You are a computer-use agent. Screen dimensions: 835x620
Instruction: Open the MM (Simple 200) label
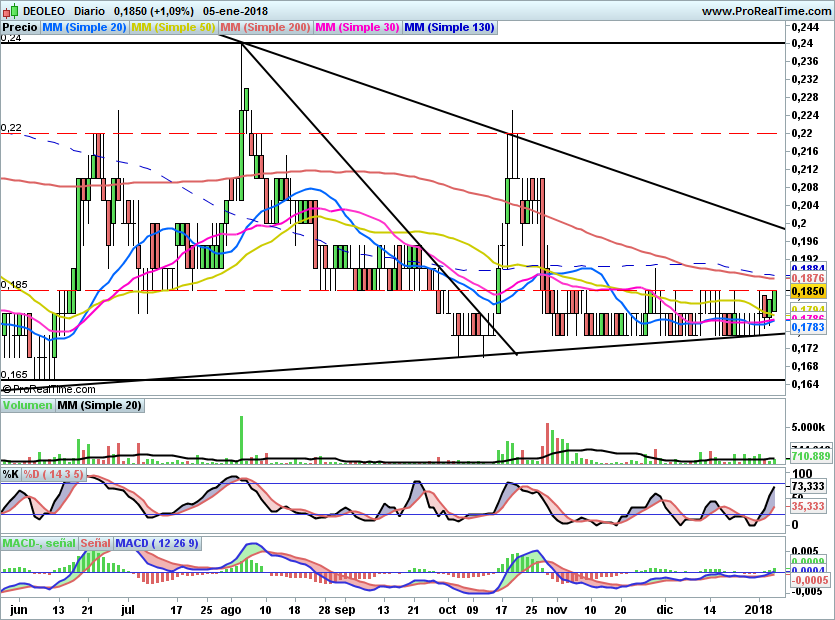pyautogui.click(x=265, y=28)
